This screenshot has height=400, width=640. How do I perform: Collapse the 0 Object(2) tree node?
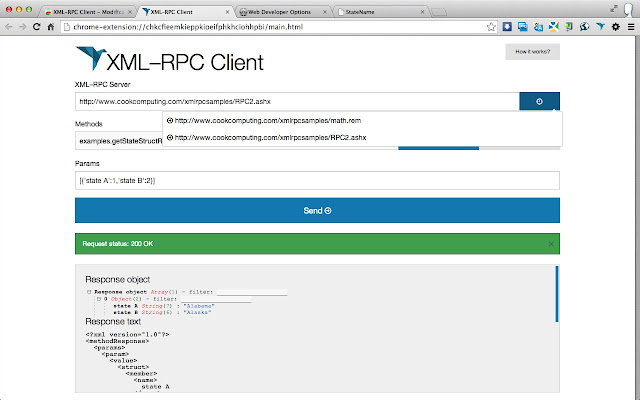98,299
